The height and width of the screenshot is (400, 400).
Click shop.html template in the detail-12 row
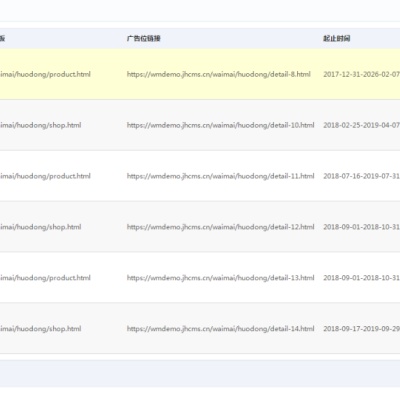click(x=40, y=227)
